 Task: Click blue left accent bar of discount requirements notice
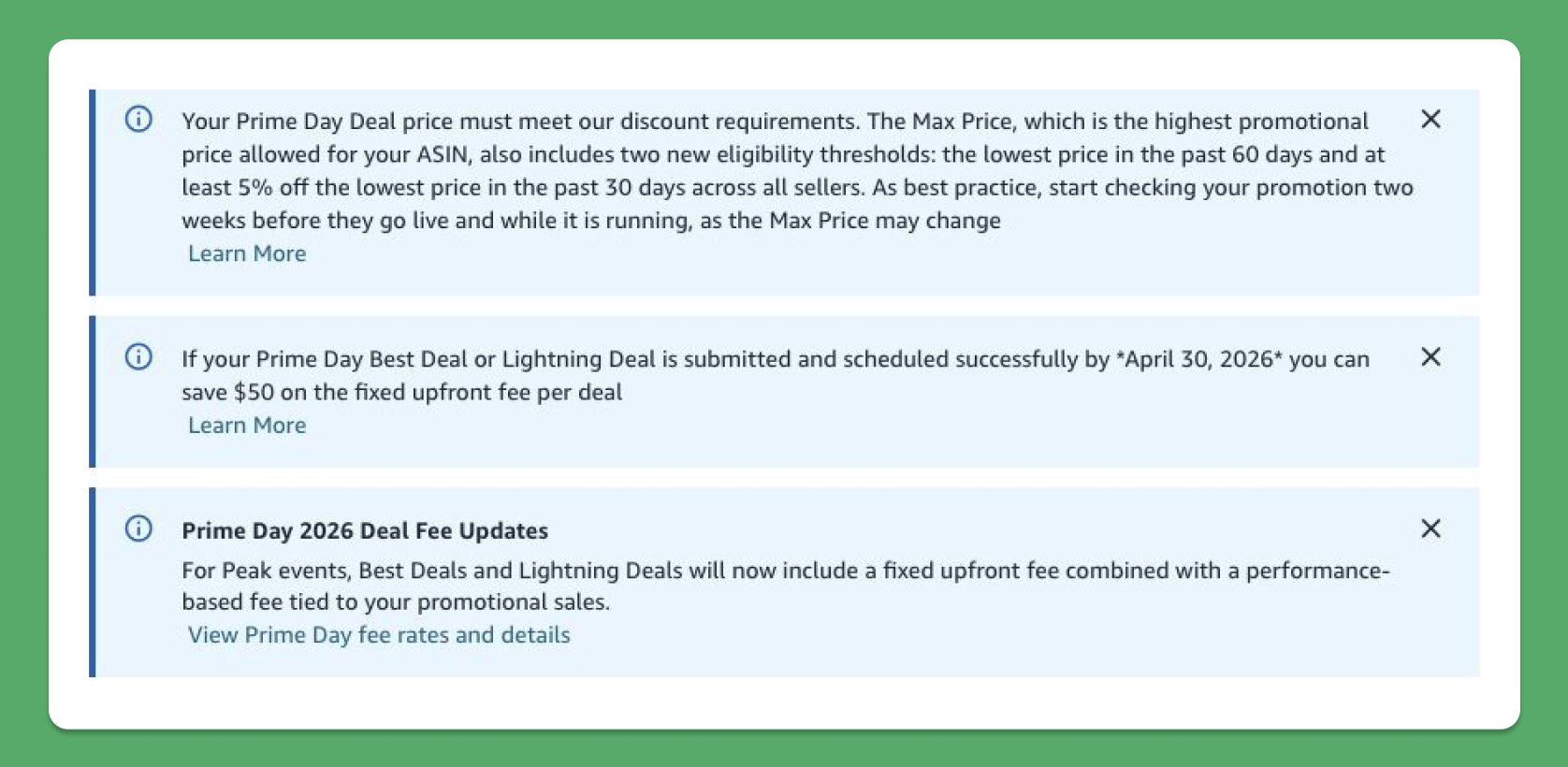pyautogui.click(x=93, y=193)
